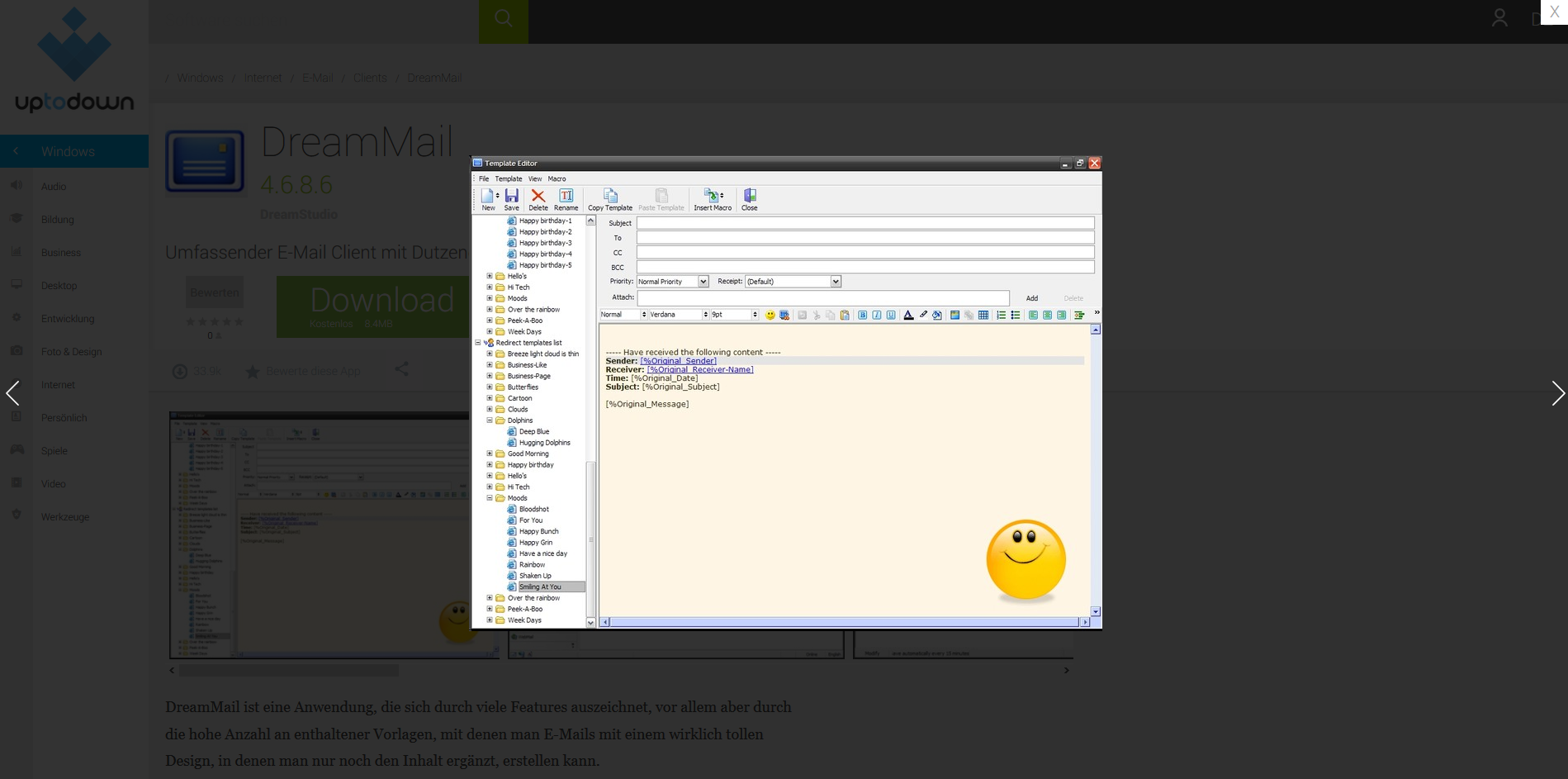Go to next screenshot with right arrow
Viewport: 1568px width, 779px height.
[x=1557, y=393]
